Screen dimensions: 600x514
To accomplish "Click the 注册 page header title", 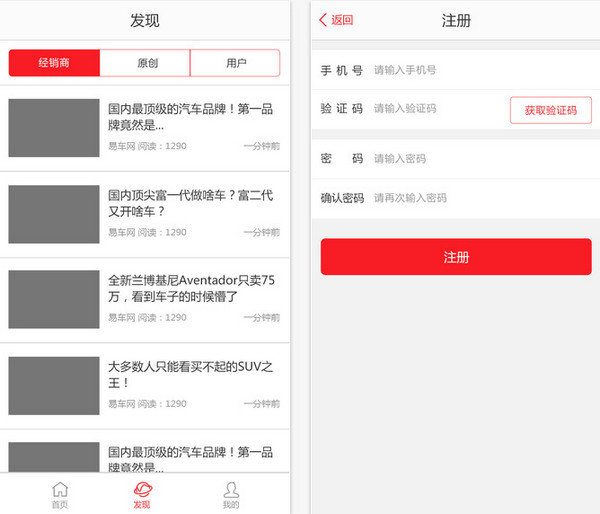I will [x=456, y=20].
